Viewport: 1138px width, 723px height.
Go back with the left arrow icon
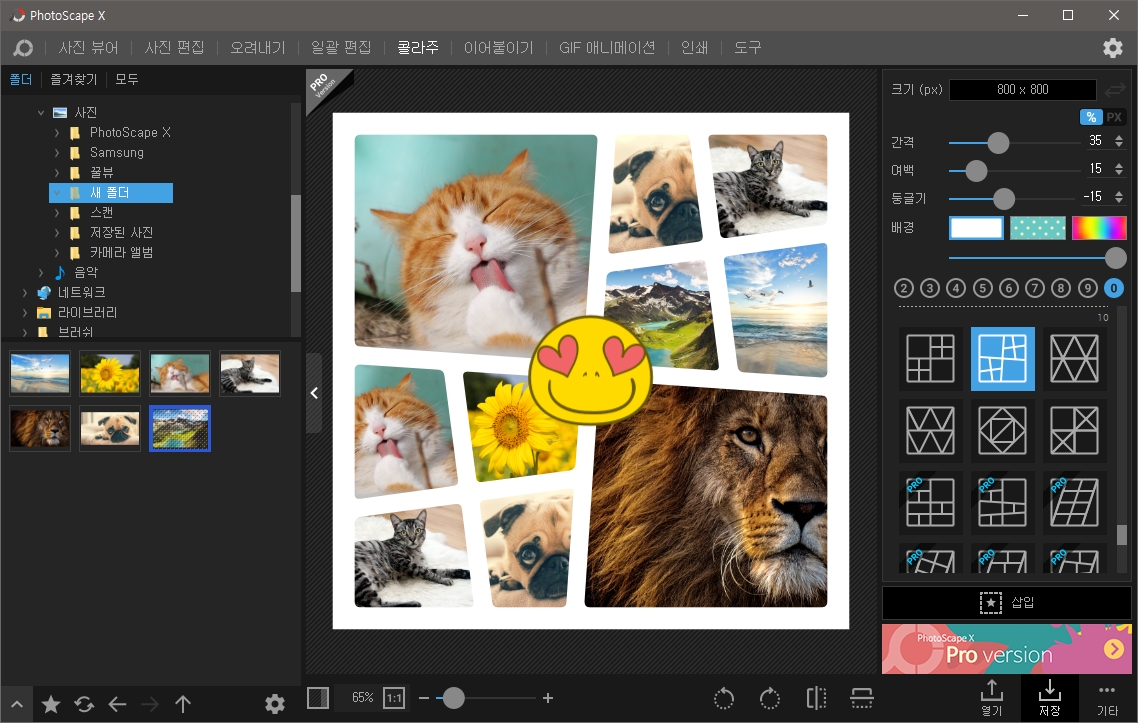[x=117, y=704]
